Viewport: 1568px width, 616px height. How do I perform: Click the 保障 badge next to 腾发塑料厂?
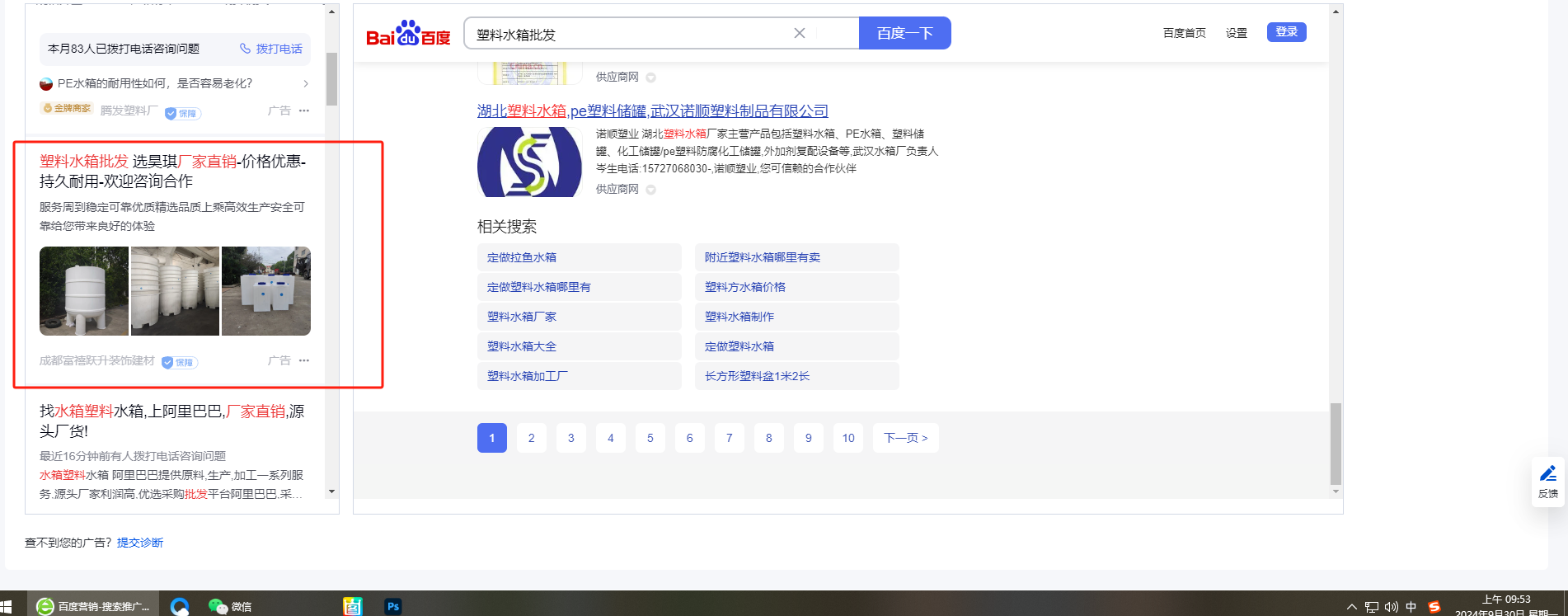pyautogui.click(x=183, y=113)
